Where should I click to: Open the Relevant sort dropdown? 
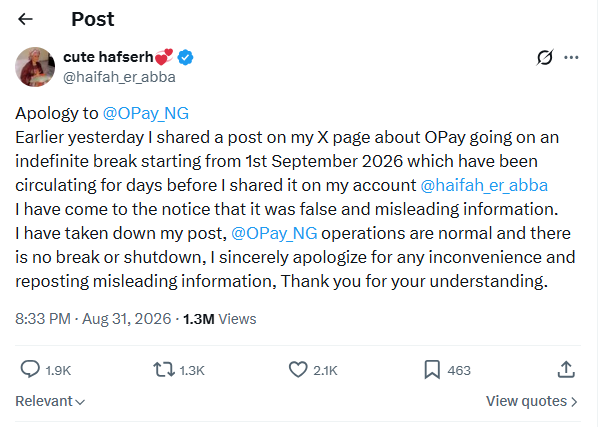pos(50,401)
